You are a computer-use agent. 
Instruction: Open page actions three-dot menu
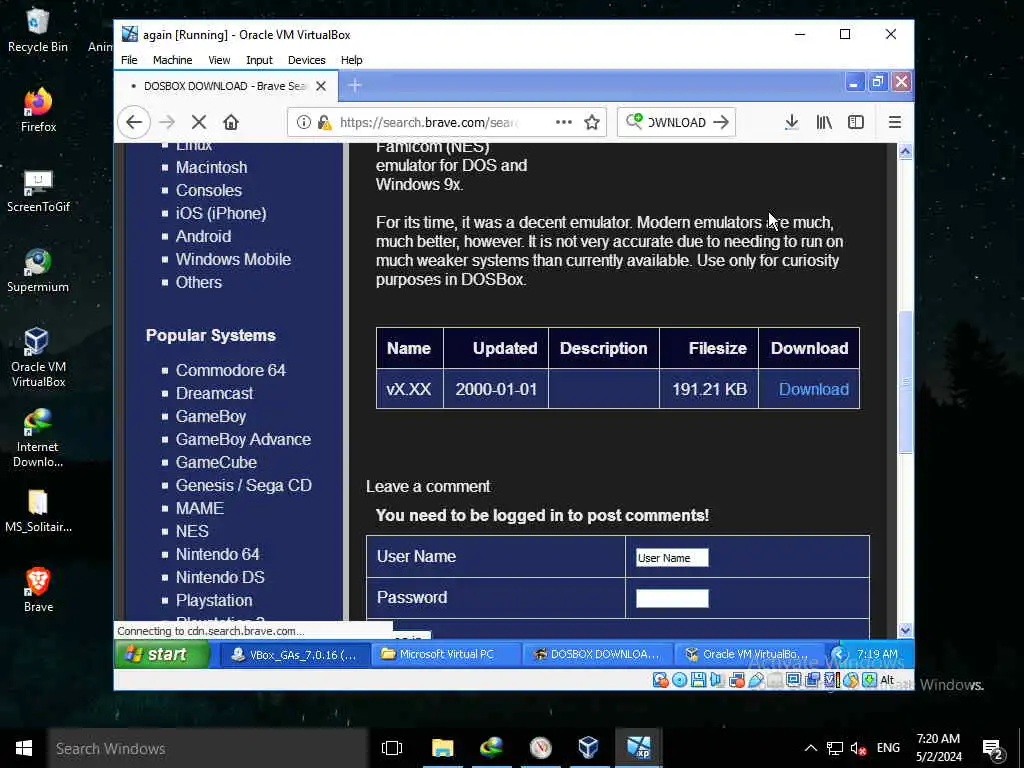point(564,122)
